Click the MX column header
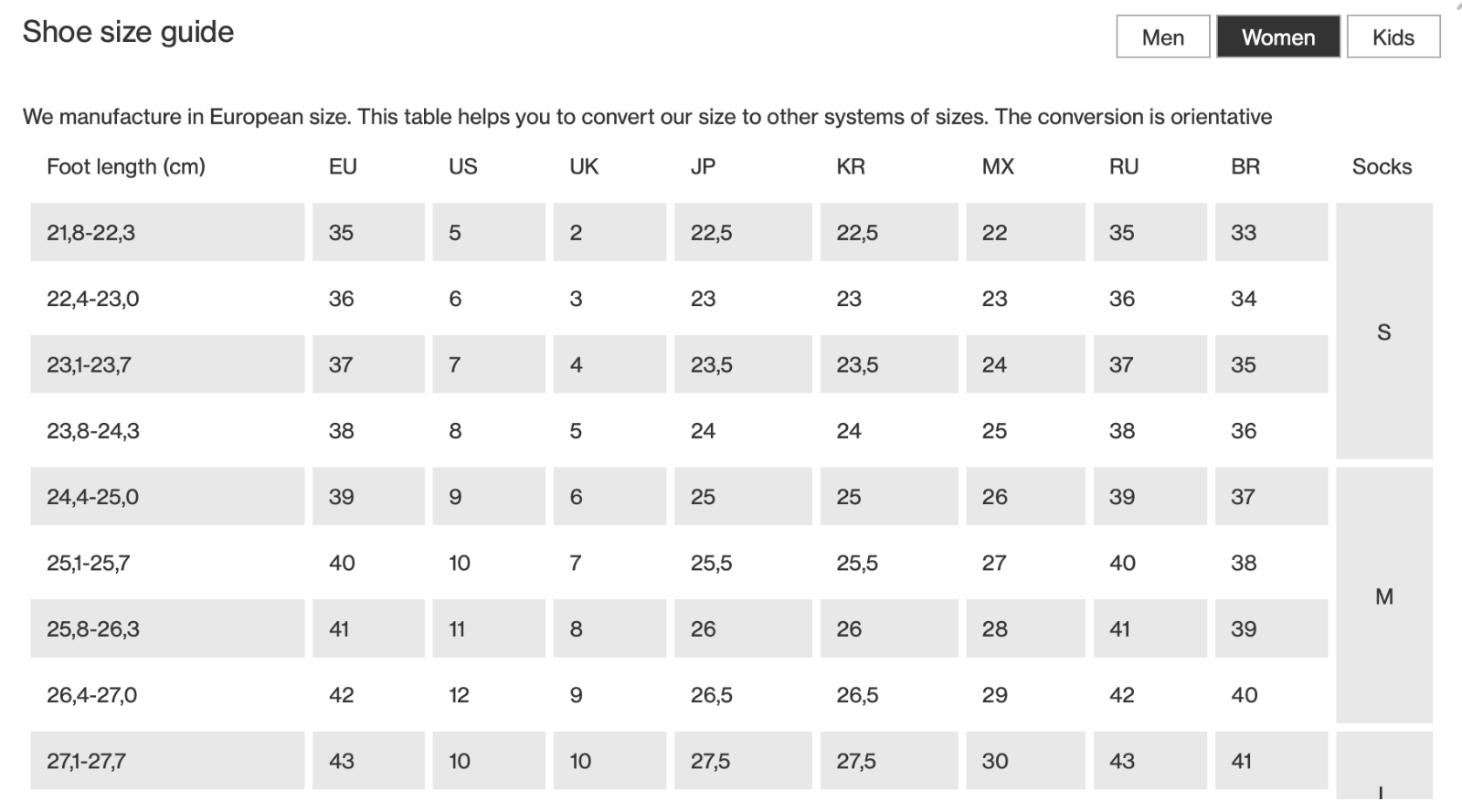 tap(998, 166)
